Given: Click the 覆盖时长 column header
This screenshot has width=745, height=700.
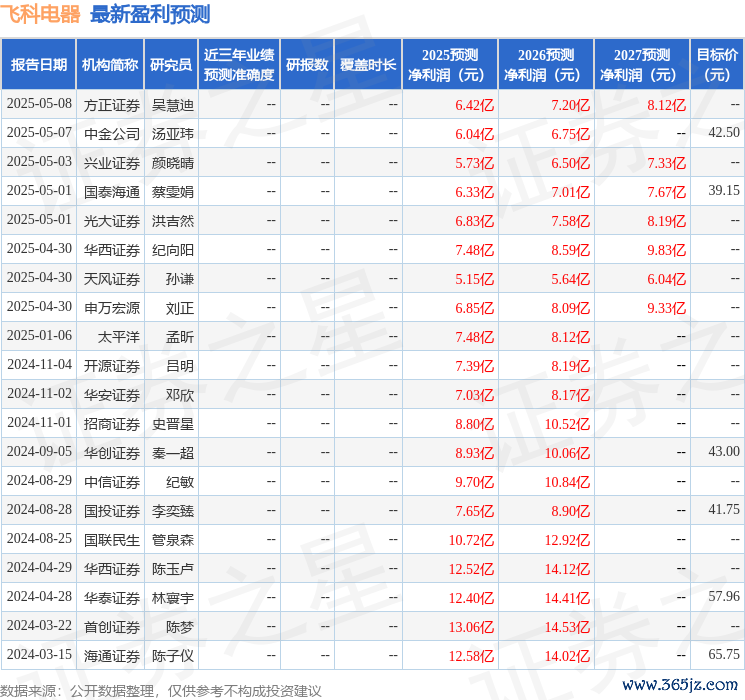Looking at the screenshot, I should 368,65.
